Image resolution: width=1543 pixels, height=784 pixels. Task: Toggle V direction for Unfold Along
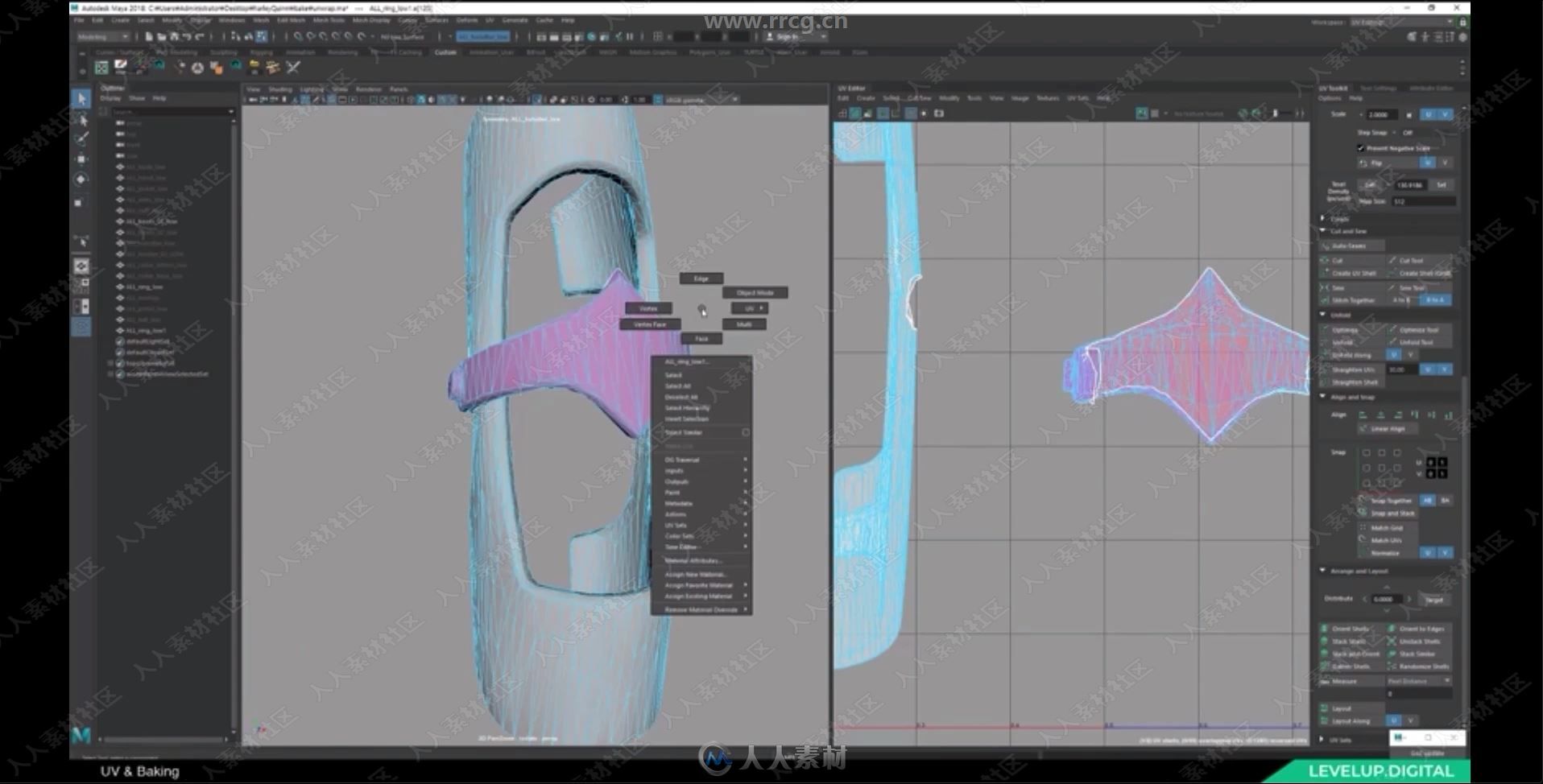coord(1410,355)
